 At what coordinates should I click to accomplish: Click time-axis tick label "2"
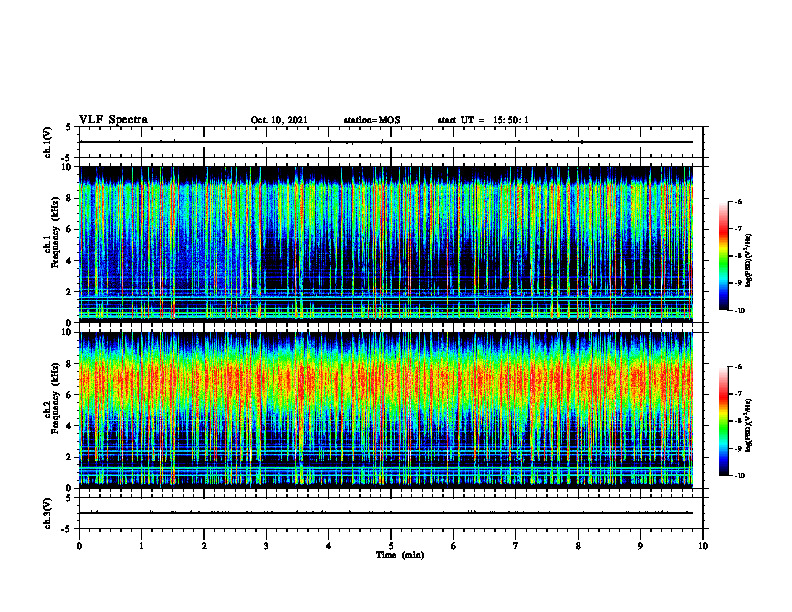[204, 546]
